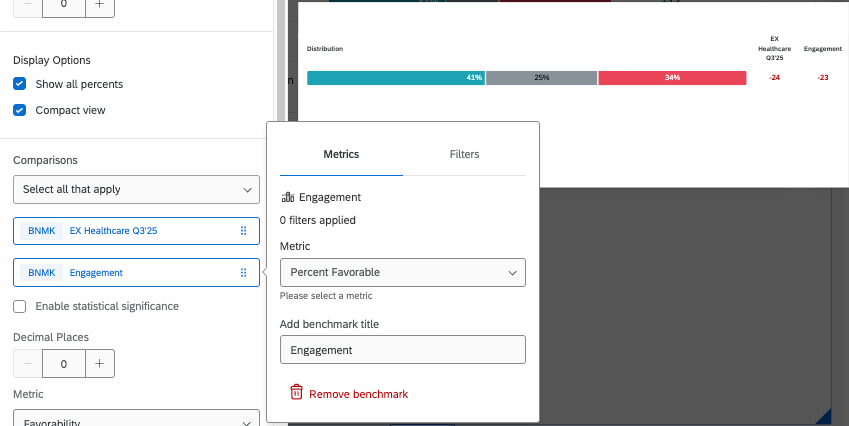Open the EX Healthcare Q3'25 benchmark item

136,231
